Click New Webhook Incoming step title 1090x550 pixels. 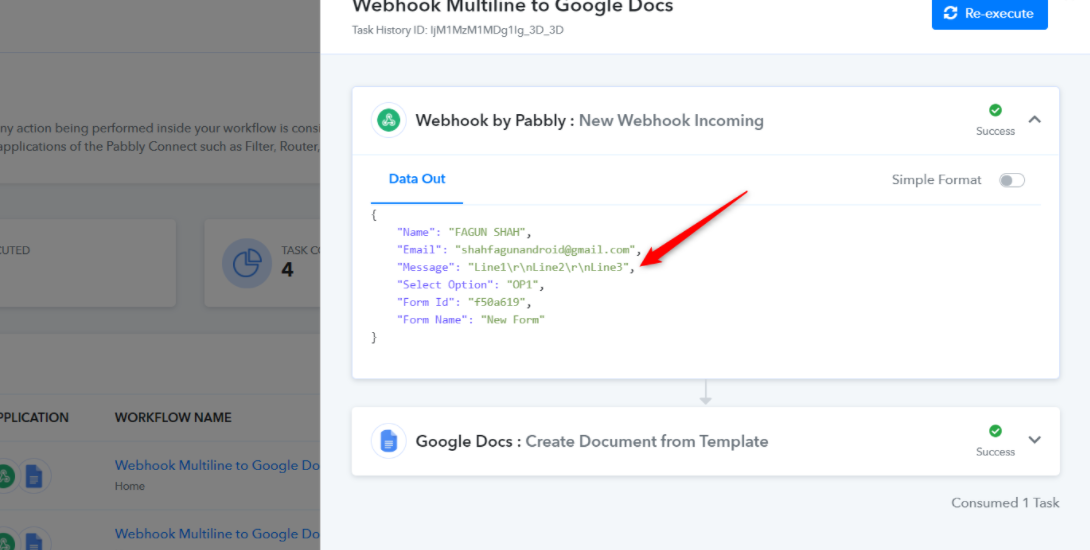click(671, 121)
